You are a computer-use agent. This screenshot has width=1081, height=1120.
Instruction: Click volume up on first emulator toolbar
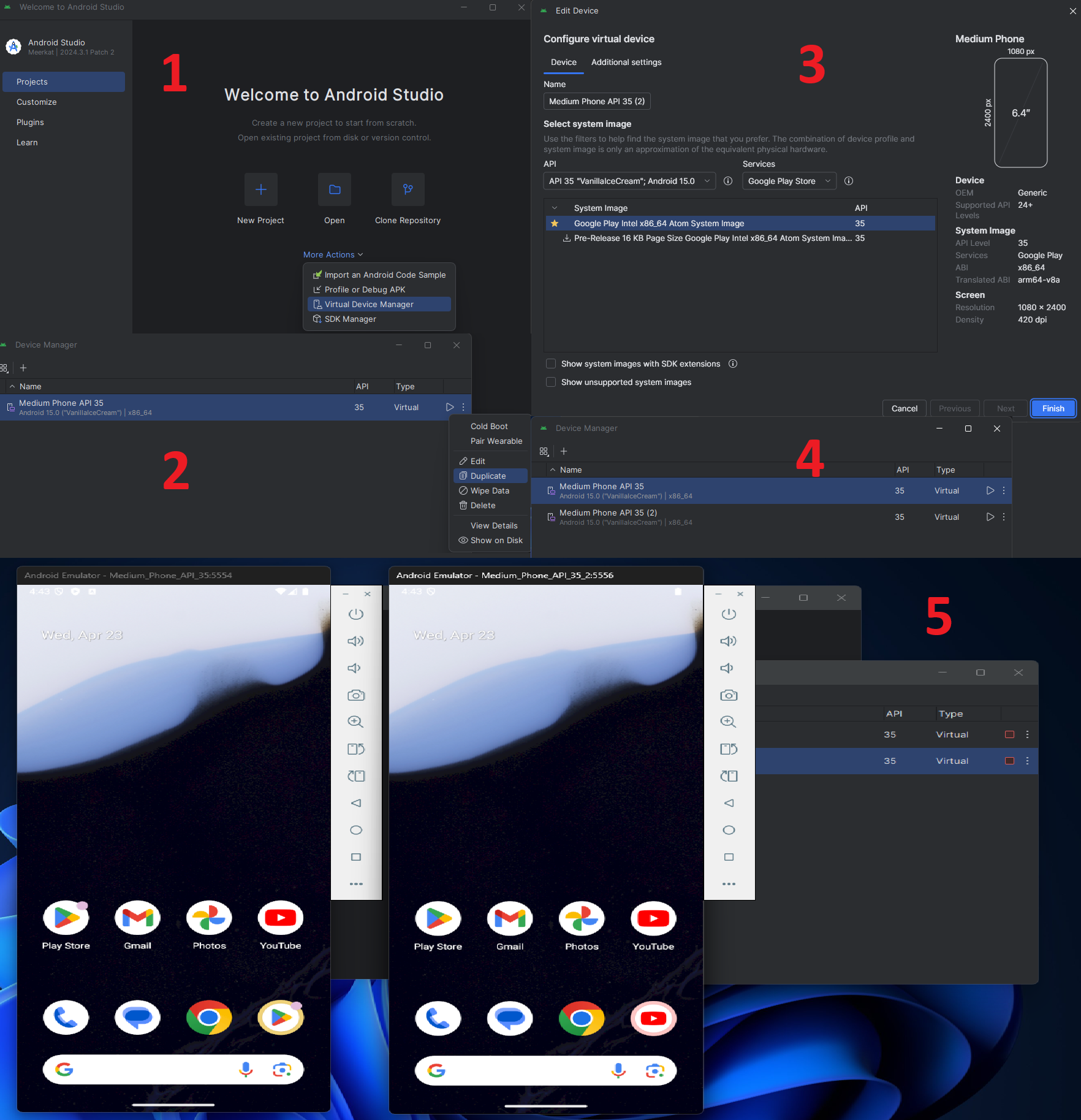tap(356, 641)
